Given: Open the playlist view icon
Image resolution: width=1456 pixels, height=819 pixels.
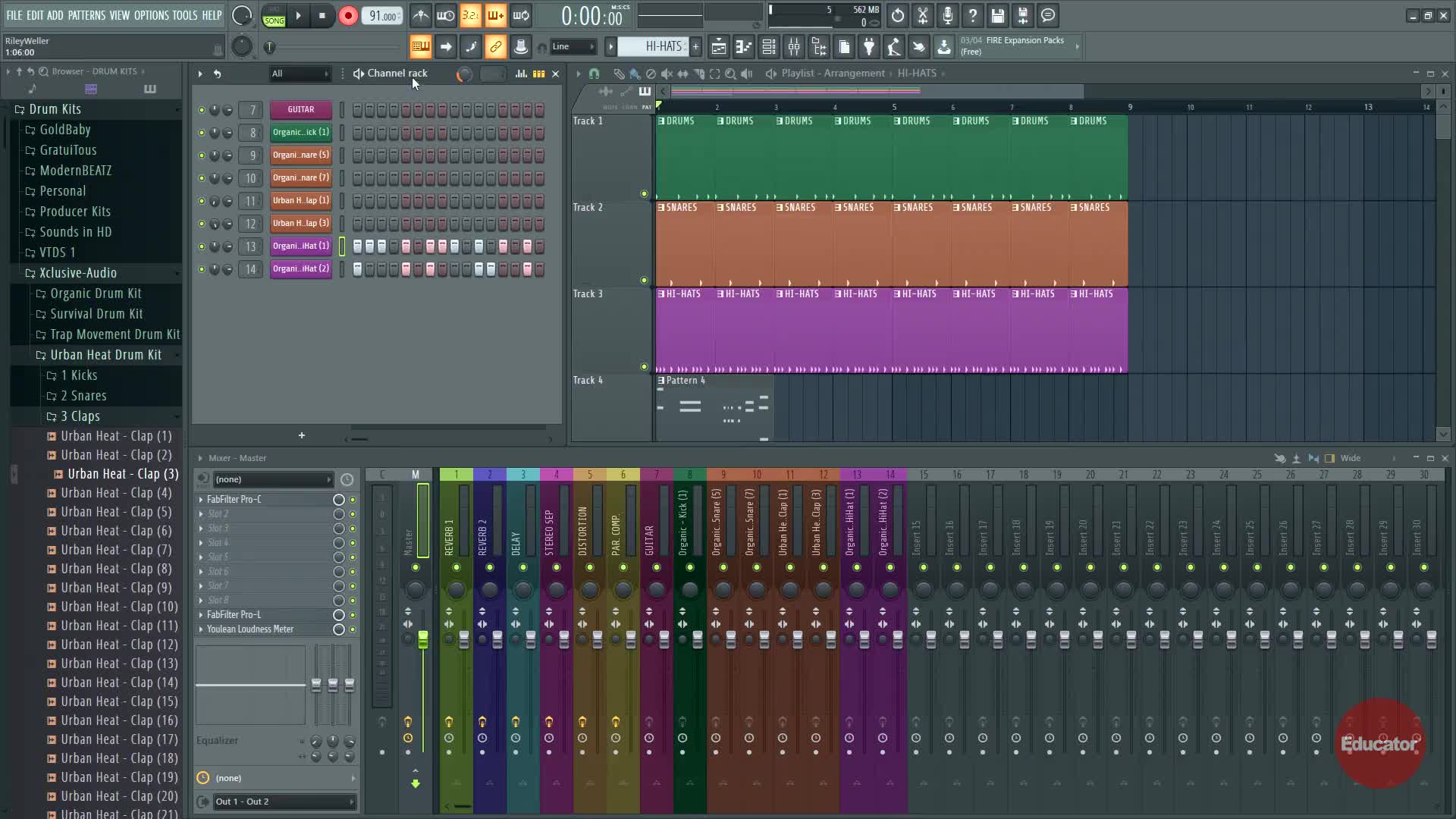Looking at the screenshot, I should pyautogui.click(x=718, y=47).
